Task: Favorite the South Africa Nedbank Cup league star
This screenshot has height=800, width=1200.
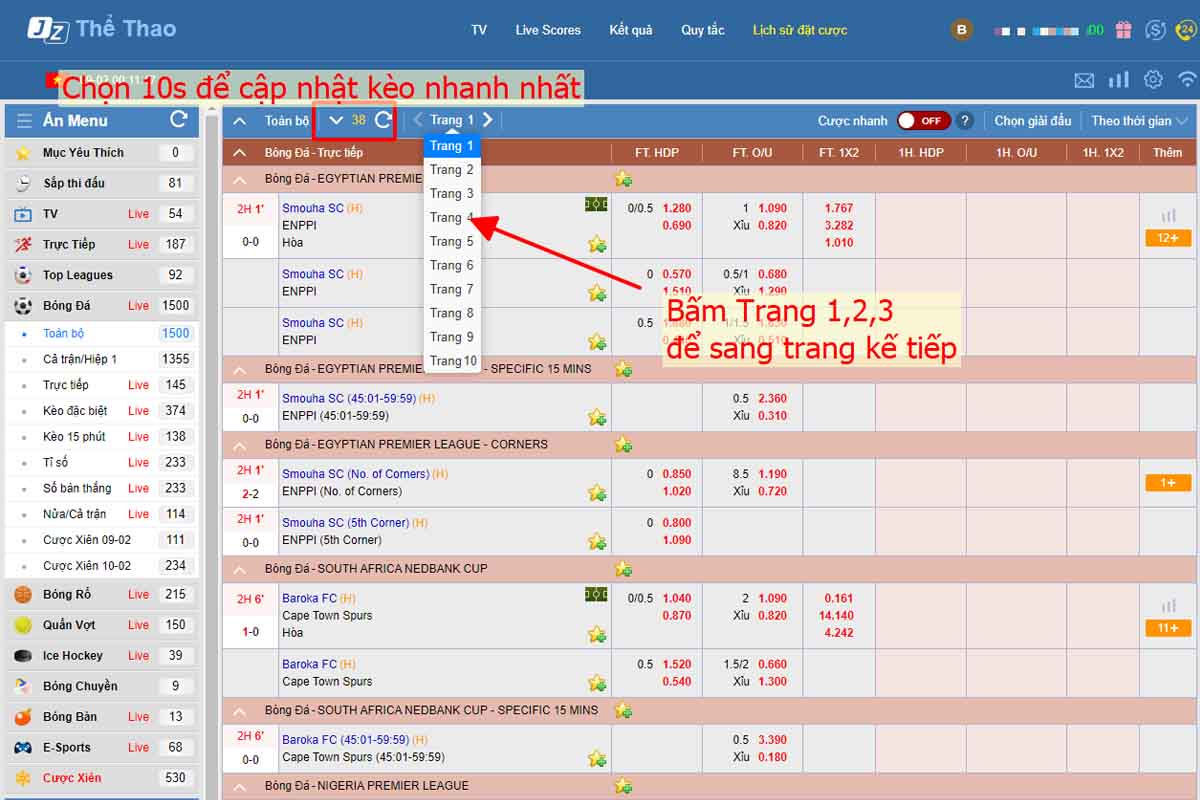Action: coord(623,568)
